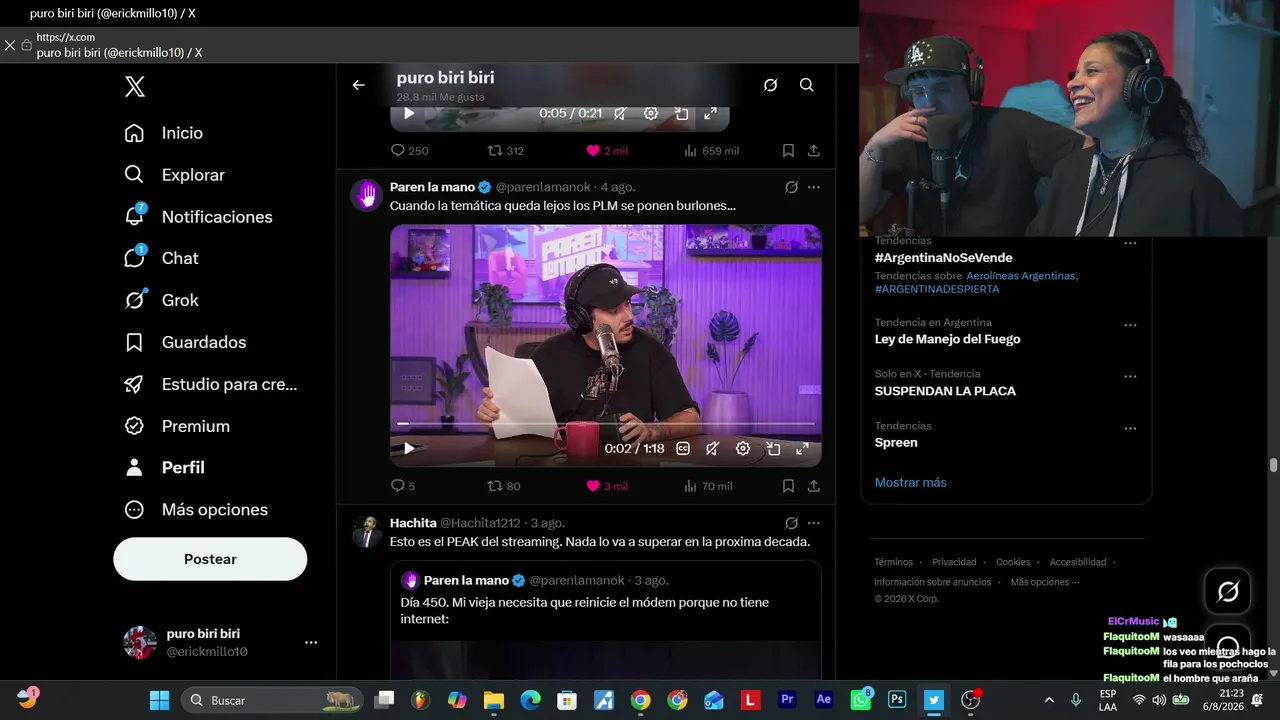
Task: Repost the tweet with 312 reposts
Action: (505, 151)
